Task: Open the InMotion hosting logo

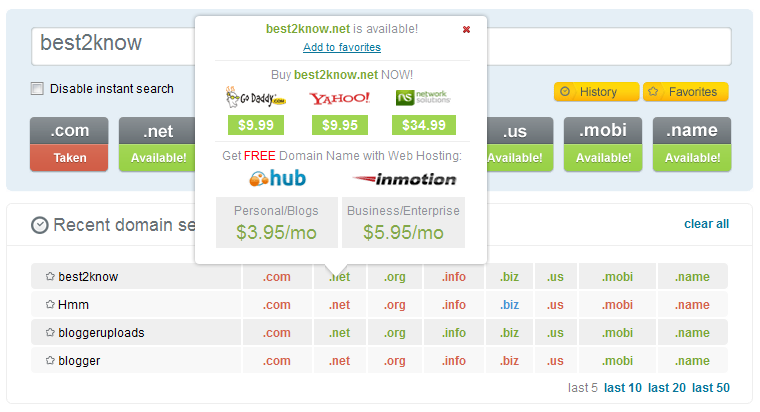Action: click(404, 179)
